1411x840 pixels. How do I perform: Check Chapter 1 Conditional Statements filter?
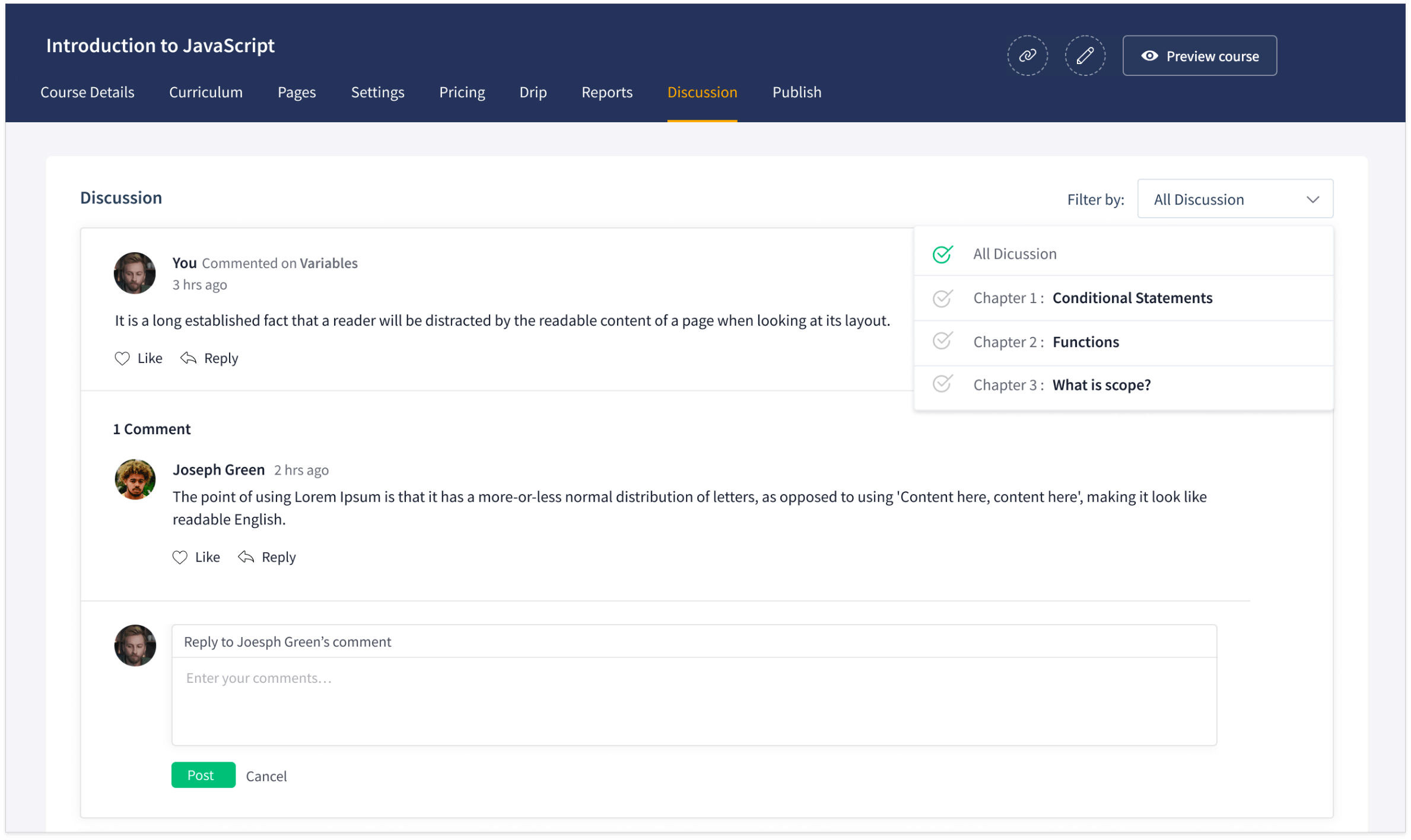tap(943, 298)
